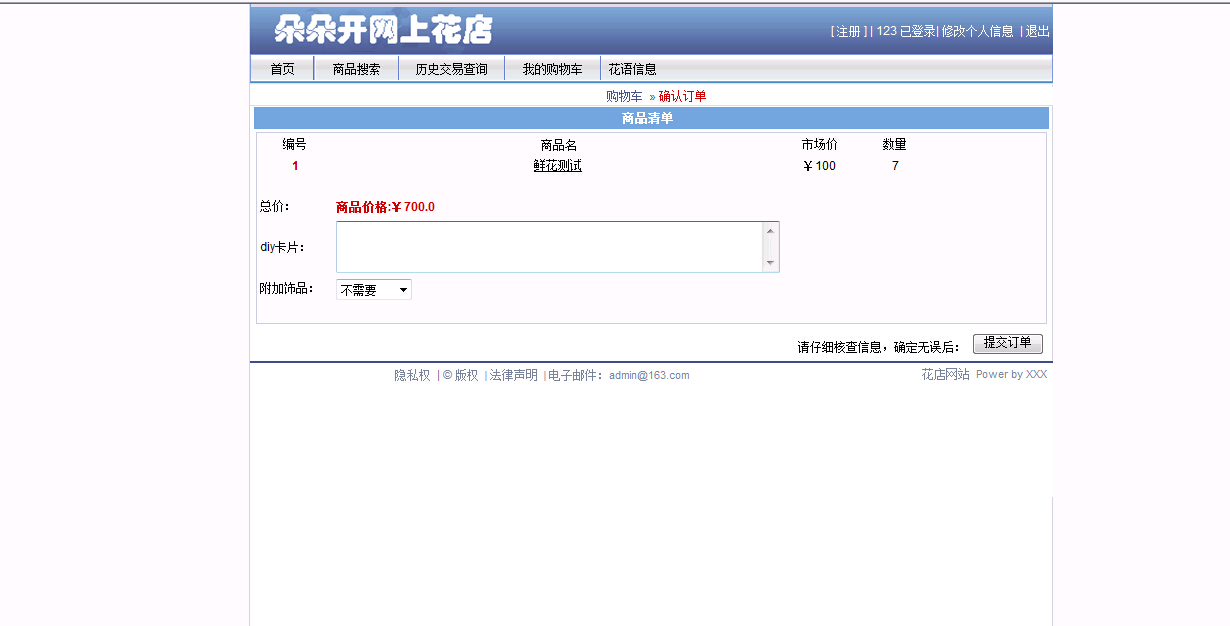
Task: Click the textarea scrollbar up arrow
Action: coord(770,231)
